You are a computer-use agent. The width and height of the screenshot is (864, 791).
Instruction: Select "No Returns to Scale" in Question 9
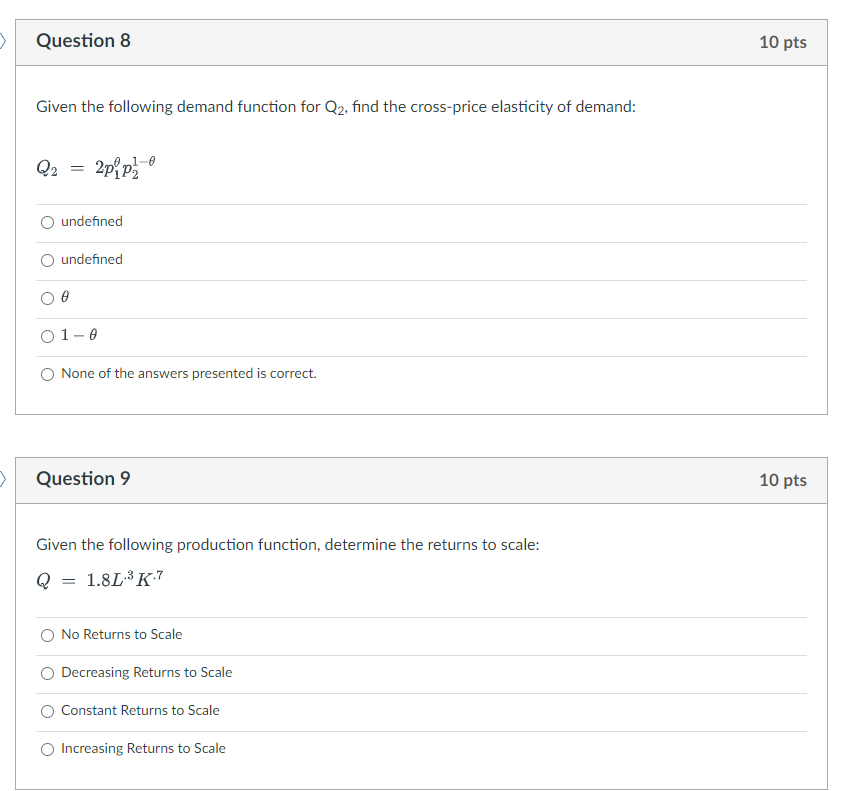47,634
